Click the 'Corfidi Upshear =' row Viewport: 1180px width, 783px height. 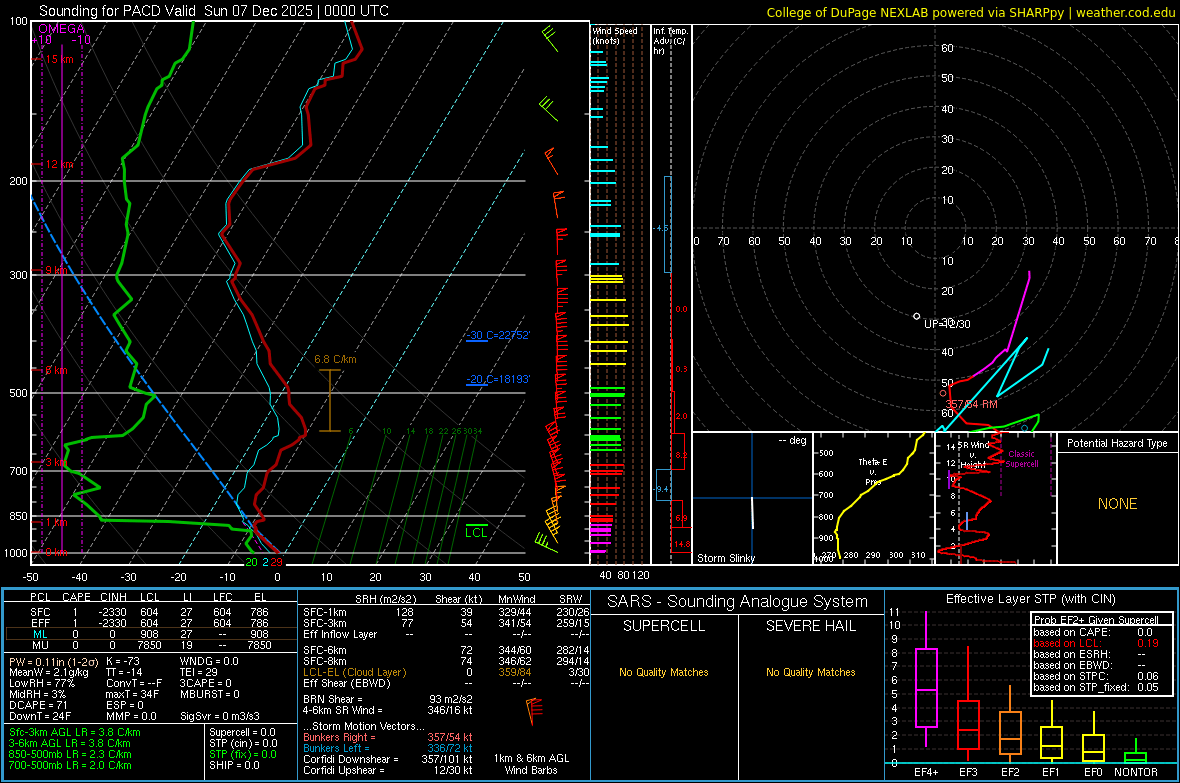tap(388, 770)
